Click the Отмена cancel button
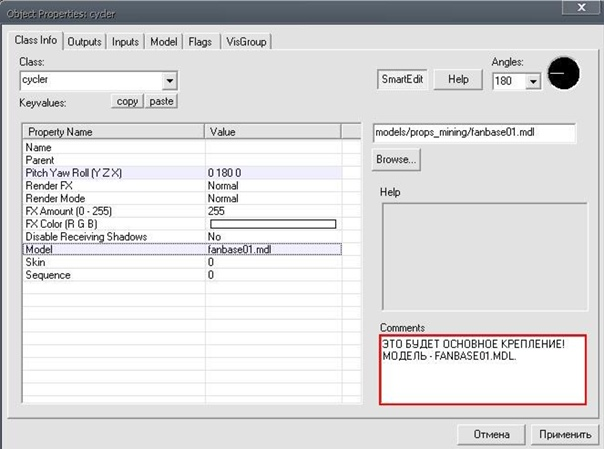The height and width of the screenshot is (449, 604). (492, 434)
